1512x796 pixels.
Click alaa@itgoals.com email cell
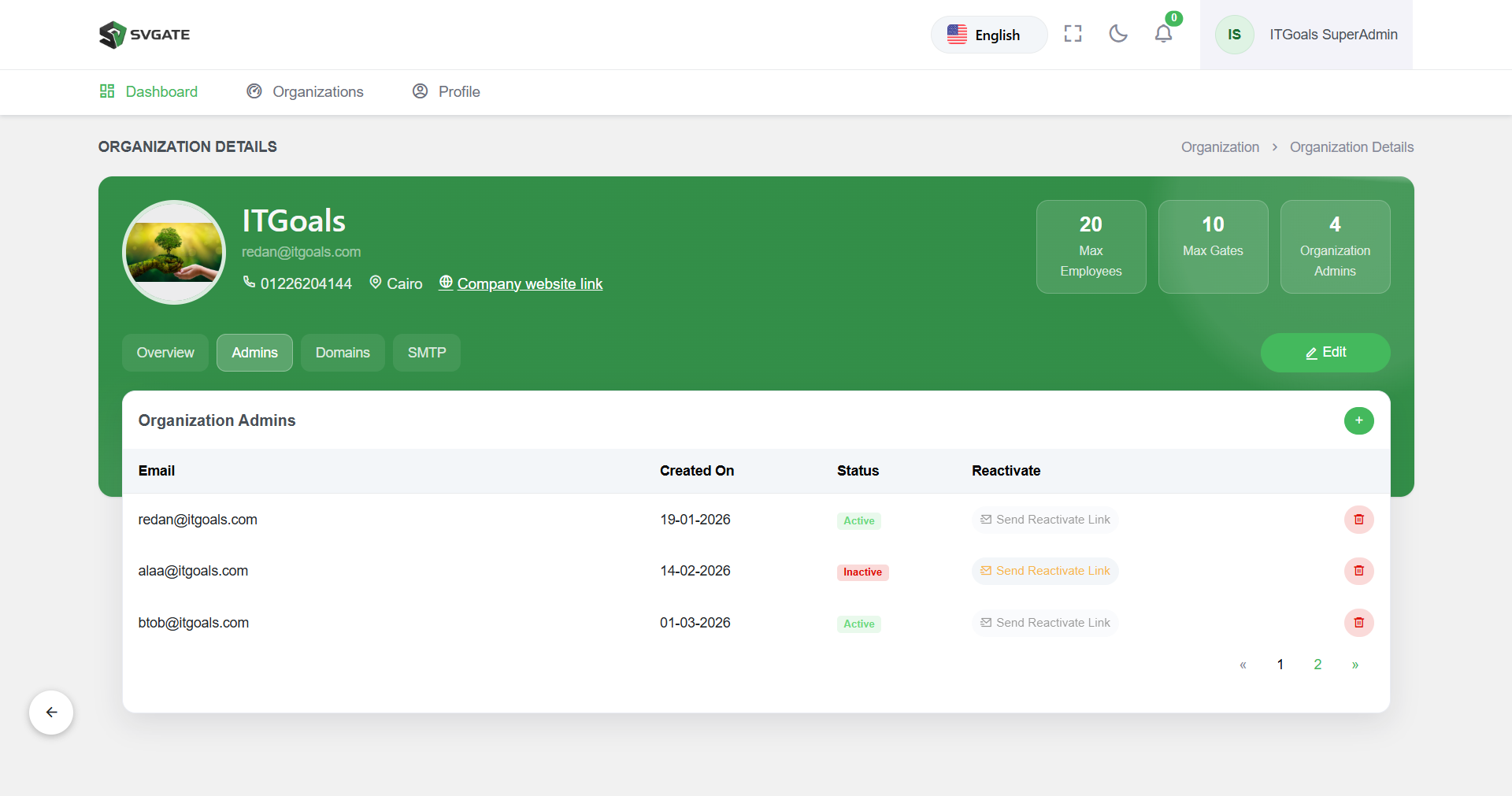(x=193, y=571)
